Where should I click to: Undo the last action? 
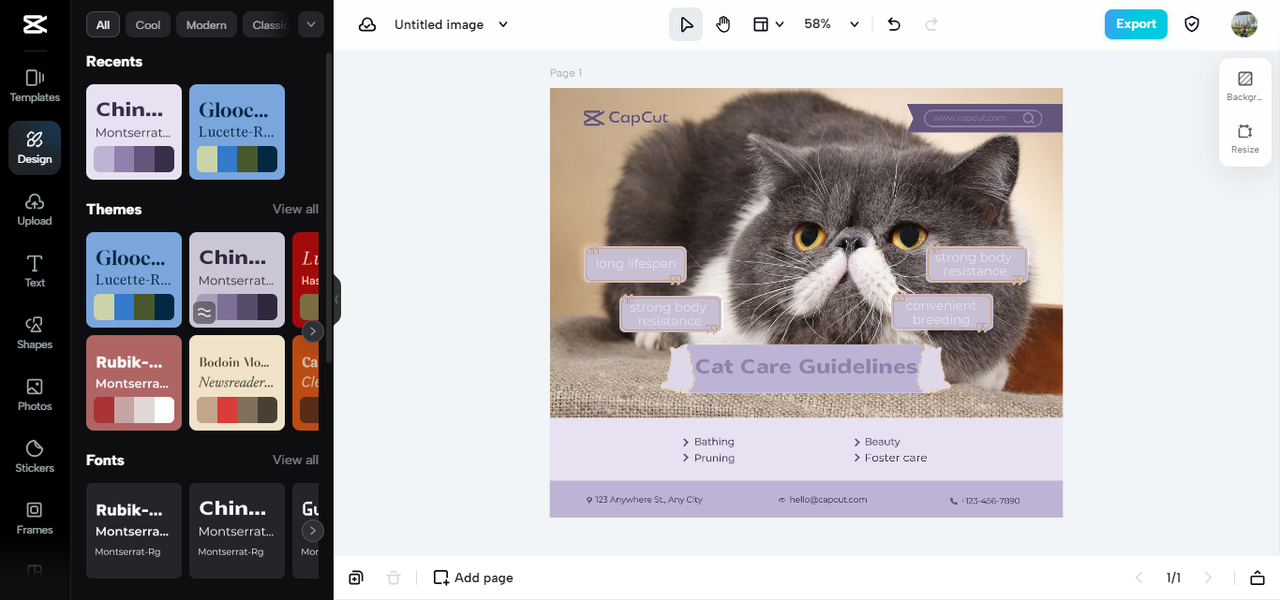pyautogui.click(x=894, y=24)
